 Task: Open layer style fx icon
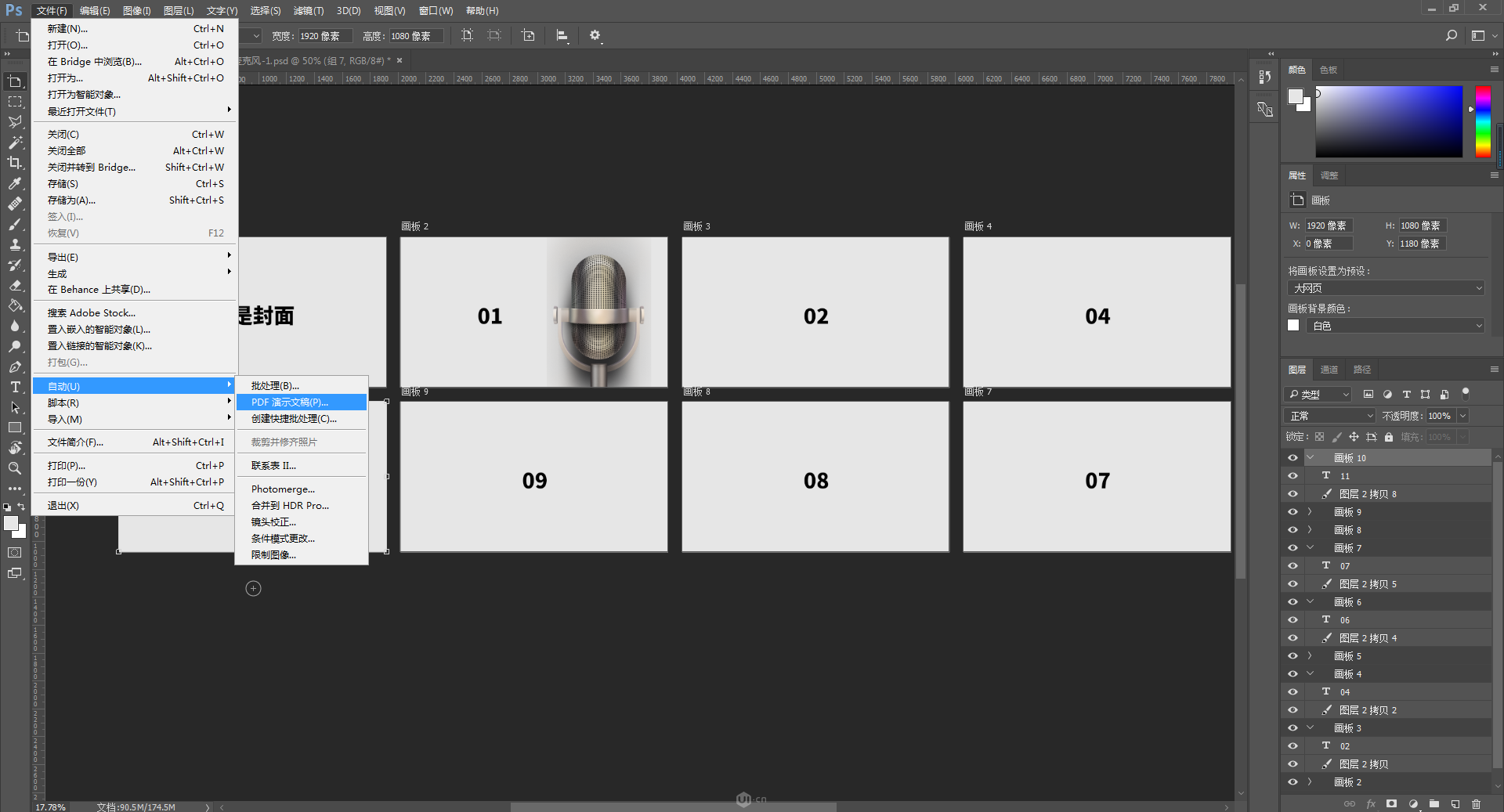[1371, 803]
